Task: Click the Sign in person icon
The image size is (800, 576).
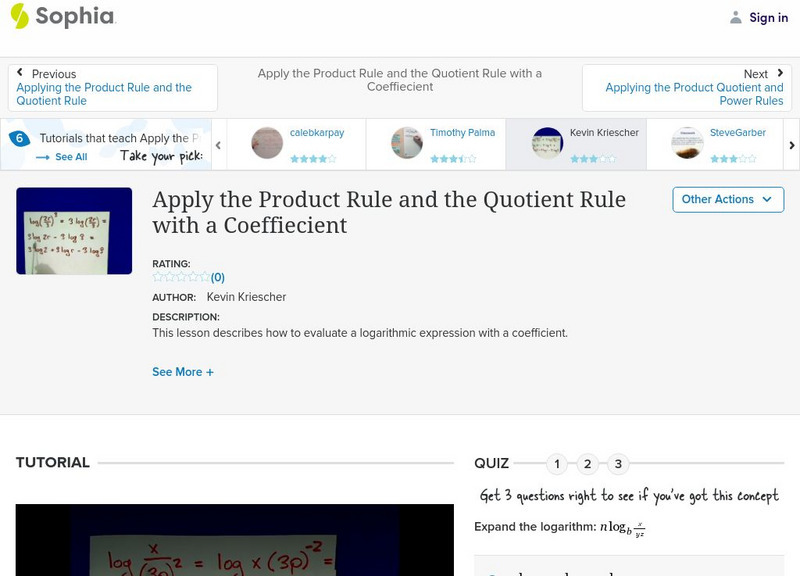Action: [x=737, y=16]
